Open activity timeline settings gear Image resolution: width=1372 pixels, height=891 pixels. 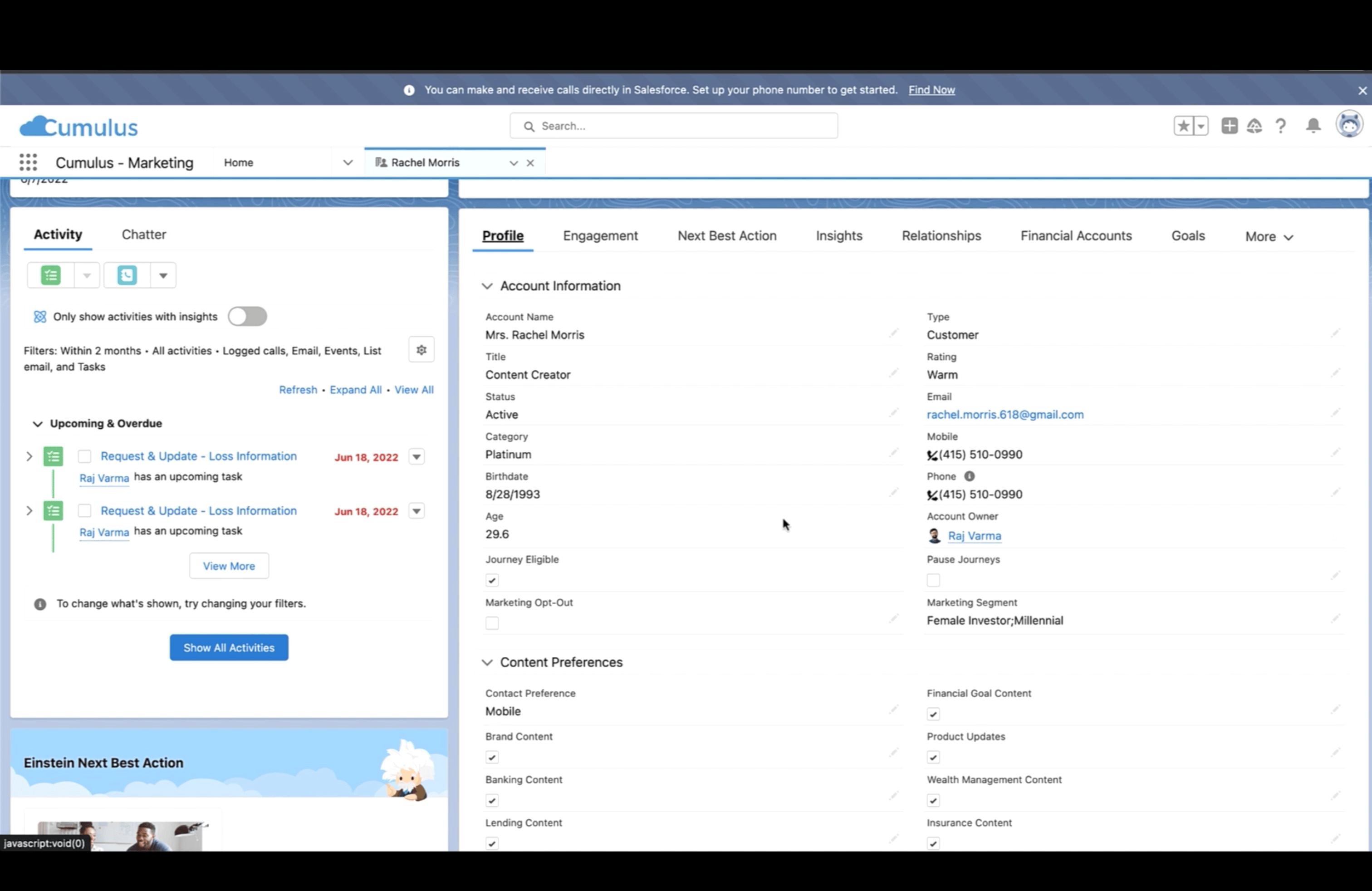pyautogui.click(x=421, y=350)
